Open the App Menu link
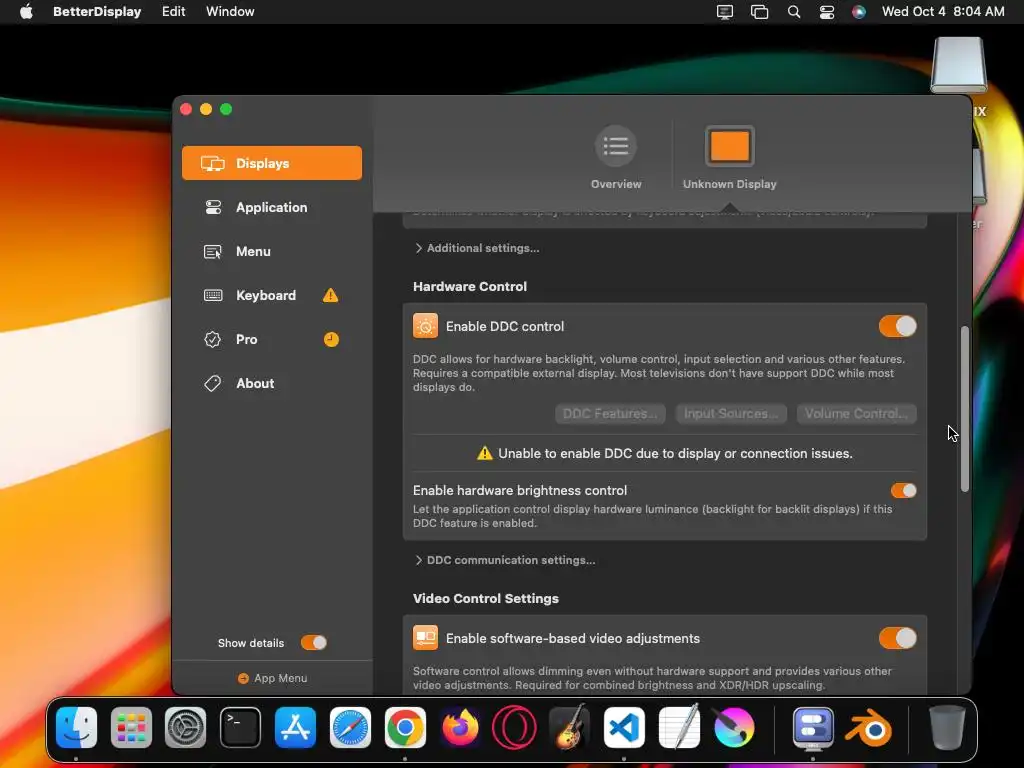Screen dimensions: 1024x768 pyautogui.click(x=272, y=679)
